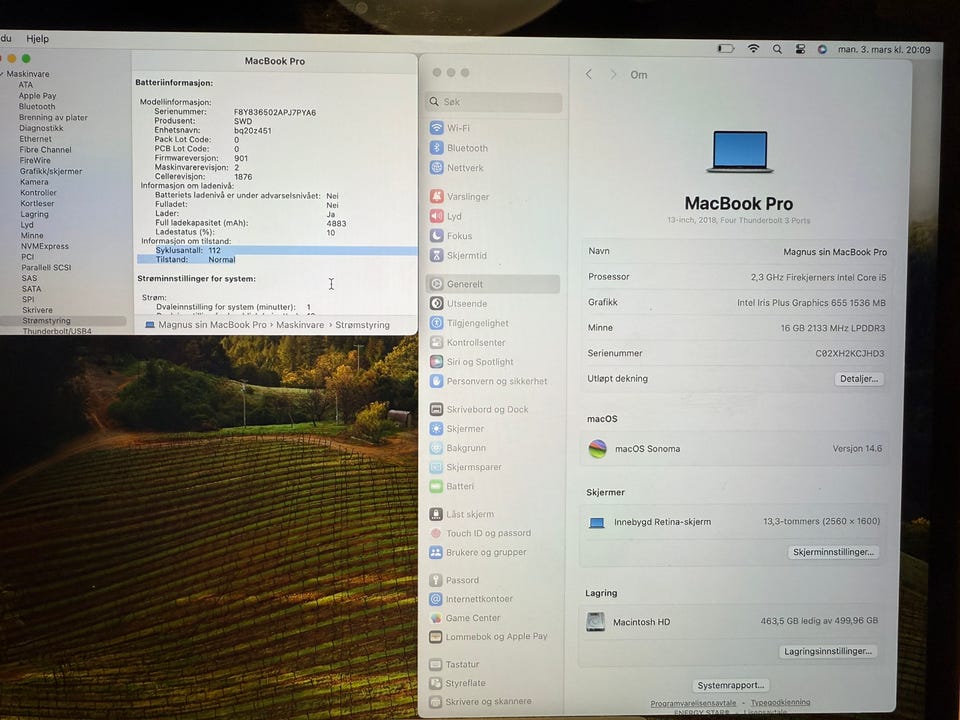Click Systemrapport button
The height and width of the screenshot is (720, 960).
[730, 686]
